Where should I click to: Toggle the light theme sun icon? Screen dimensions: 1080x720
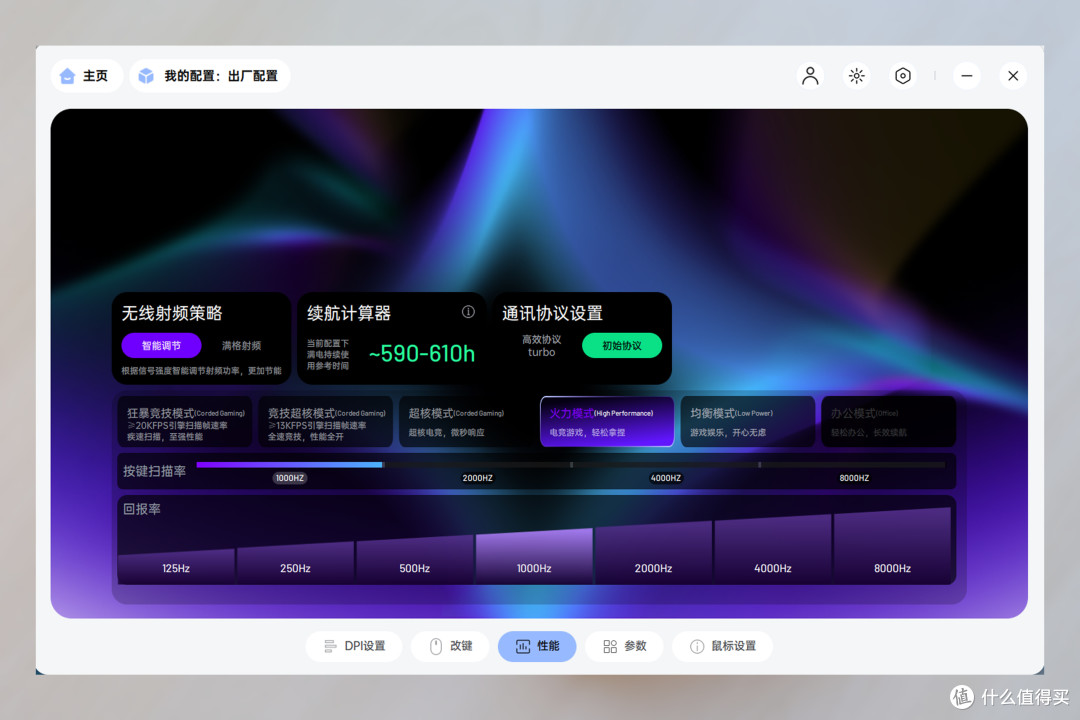point(856,76)
